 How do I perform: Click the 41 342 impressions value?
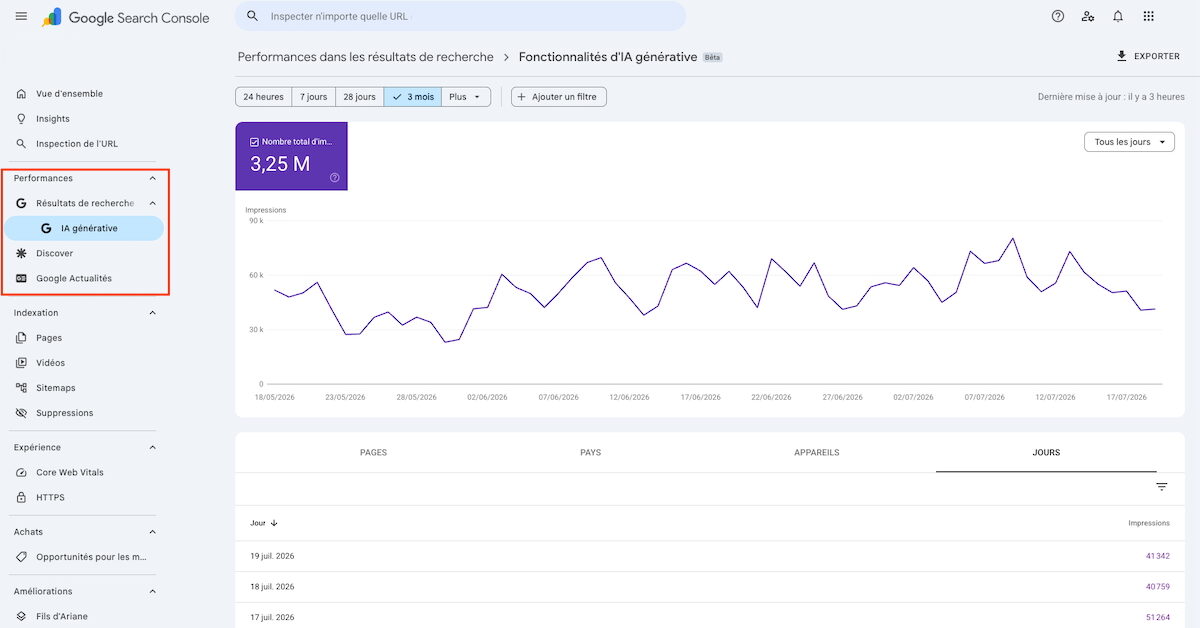click(x=1158, y=556)
